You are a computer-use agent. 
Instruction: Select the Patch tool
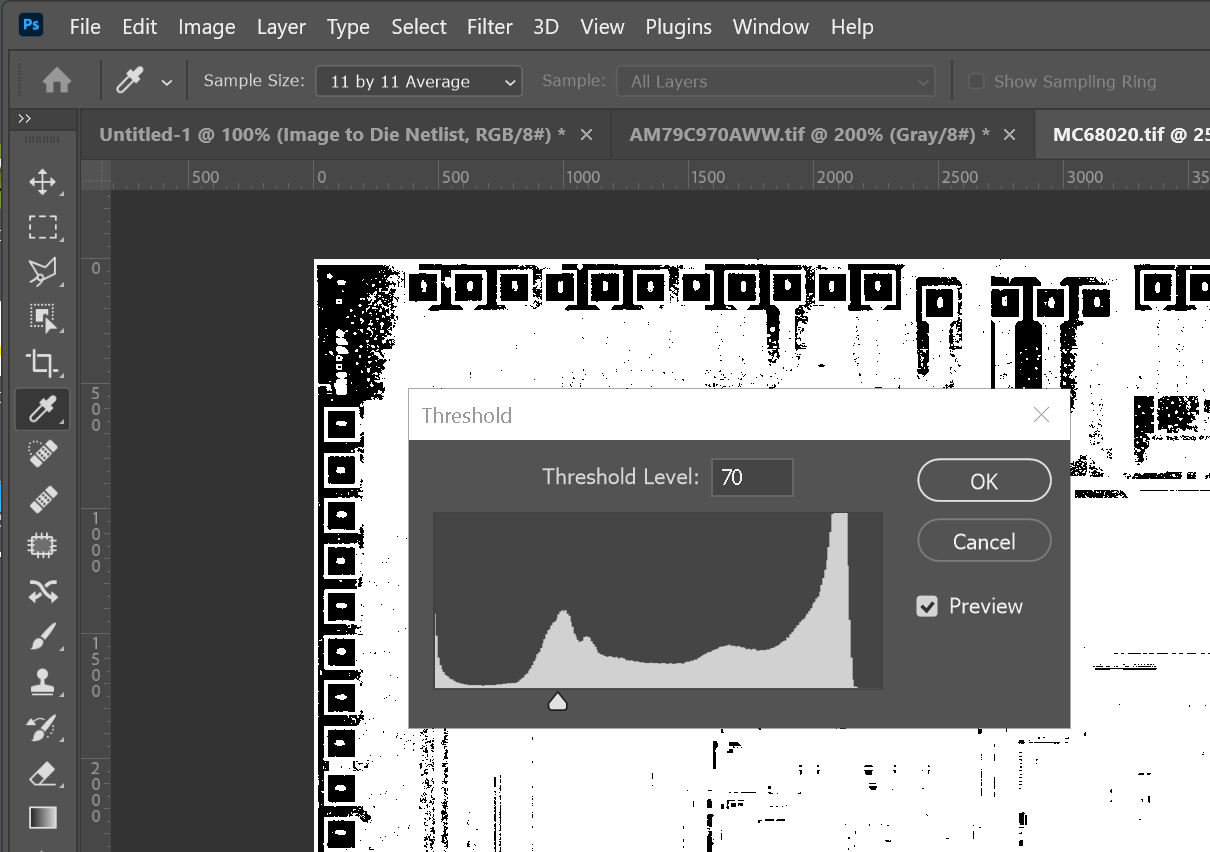pos(42,545)
